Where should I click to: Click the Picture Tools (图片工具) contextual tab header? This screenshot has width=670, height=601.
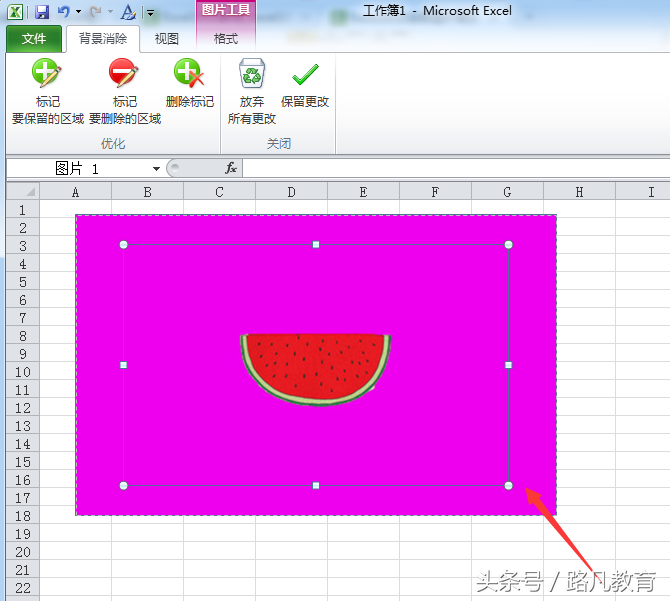[x=226, y=10]
